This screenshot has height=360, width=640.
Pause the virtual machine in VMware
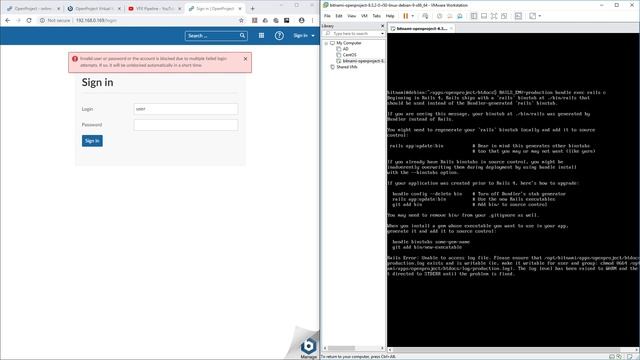(x=405, y=16)
